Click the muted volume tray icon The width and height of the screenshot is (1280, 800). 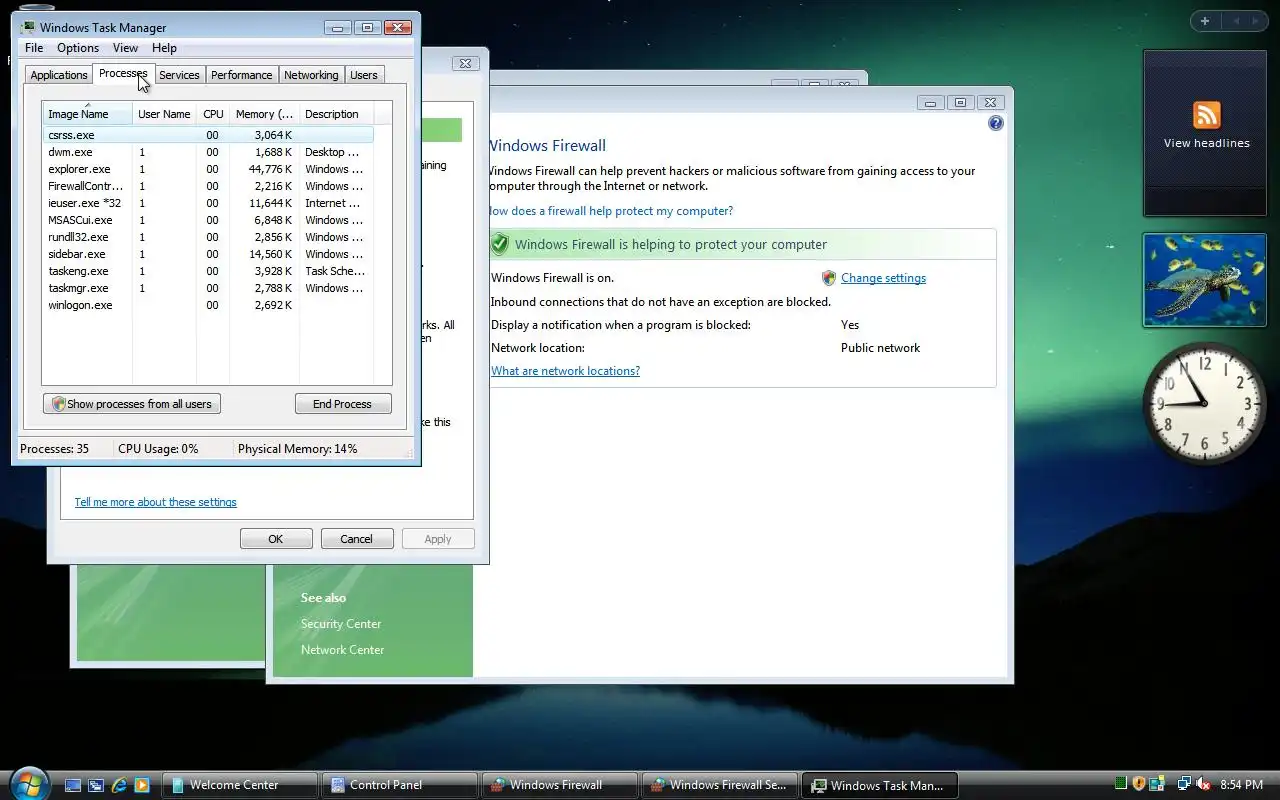[1204, 784]
